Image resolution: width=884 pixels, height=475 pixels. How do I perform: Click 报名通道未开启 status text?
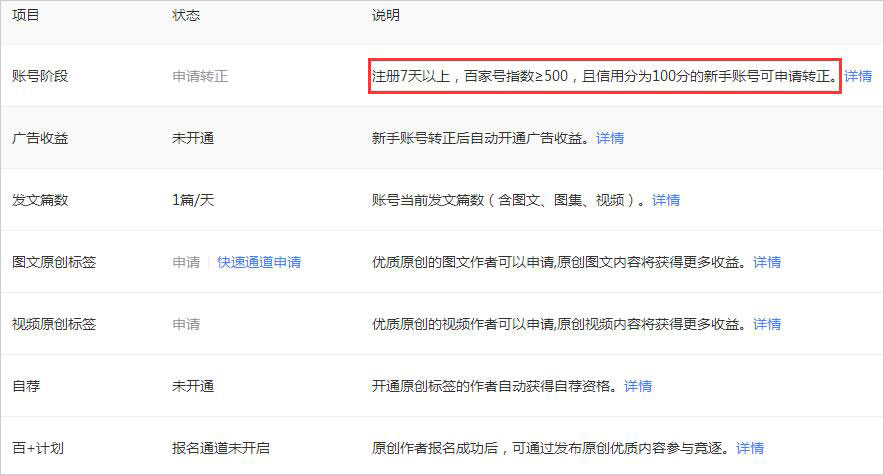pos(220,448)
